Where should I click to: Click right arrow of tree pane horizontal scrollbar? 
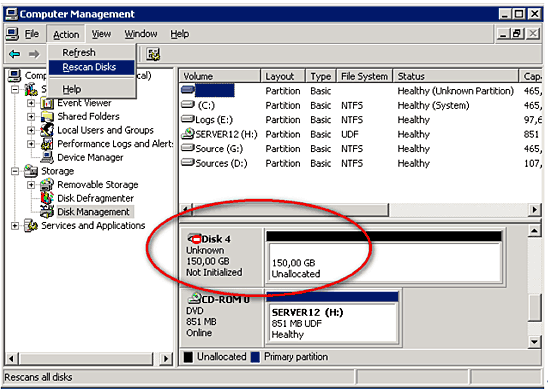(x=166, y=358)
